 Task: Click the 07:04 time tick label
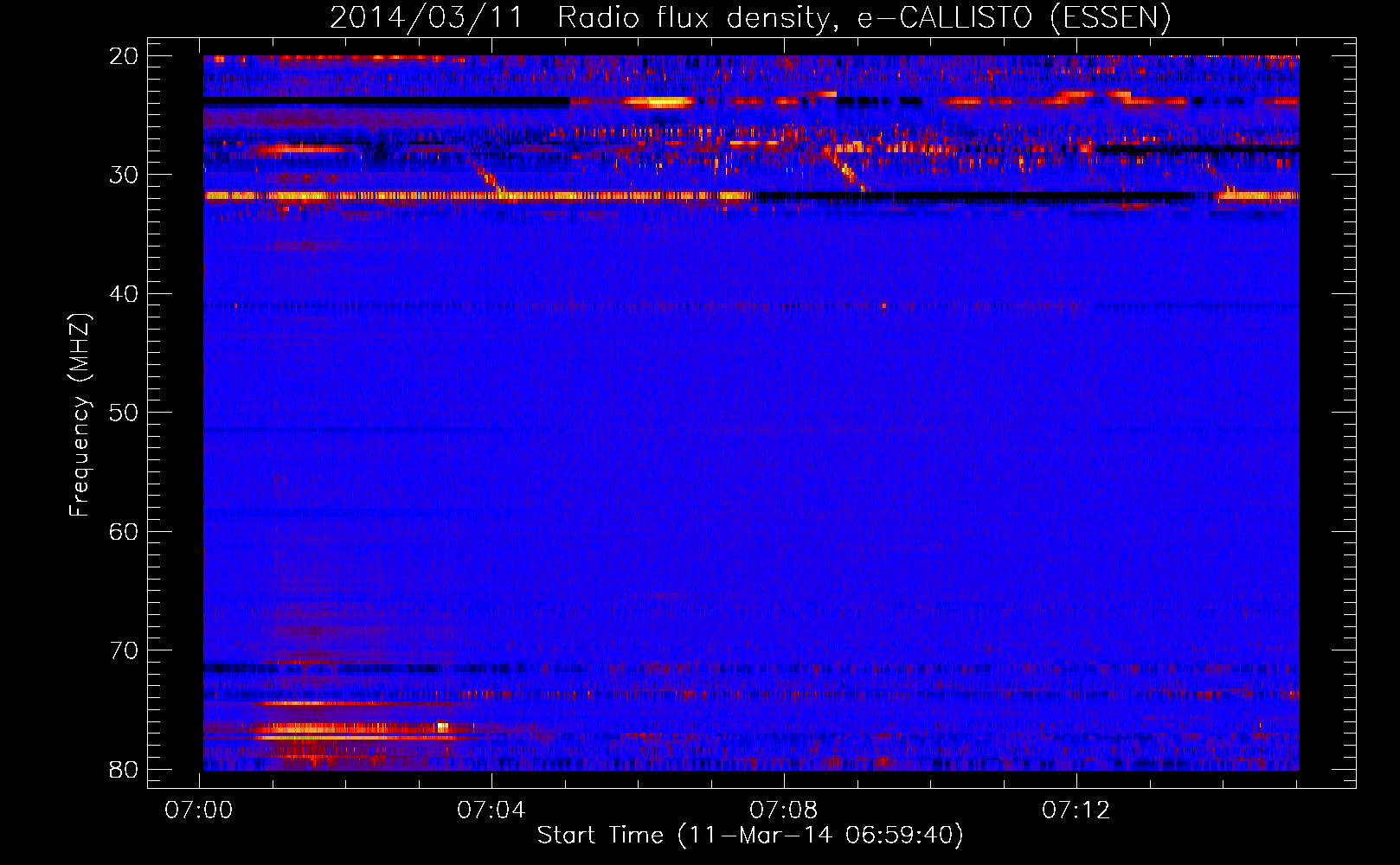pos(491,811)
